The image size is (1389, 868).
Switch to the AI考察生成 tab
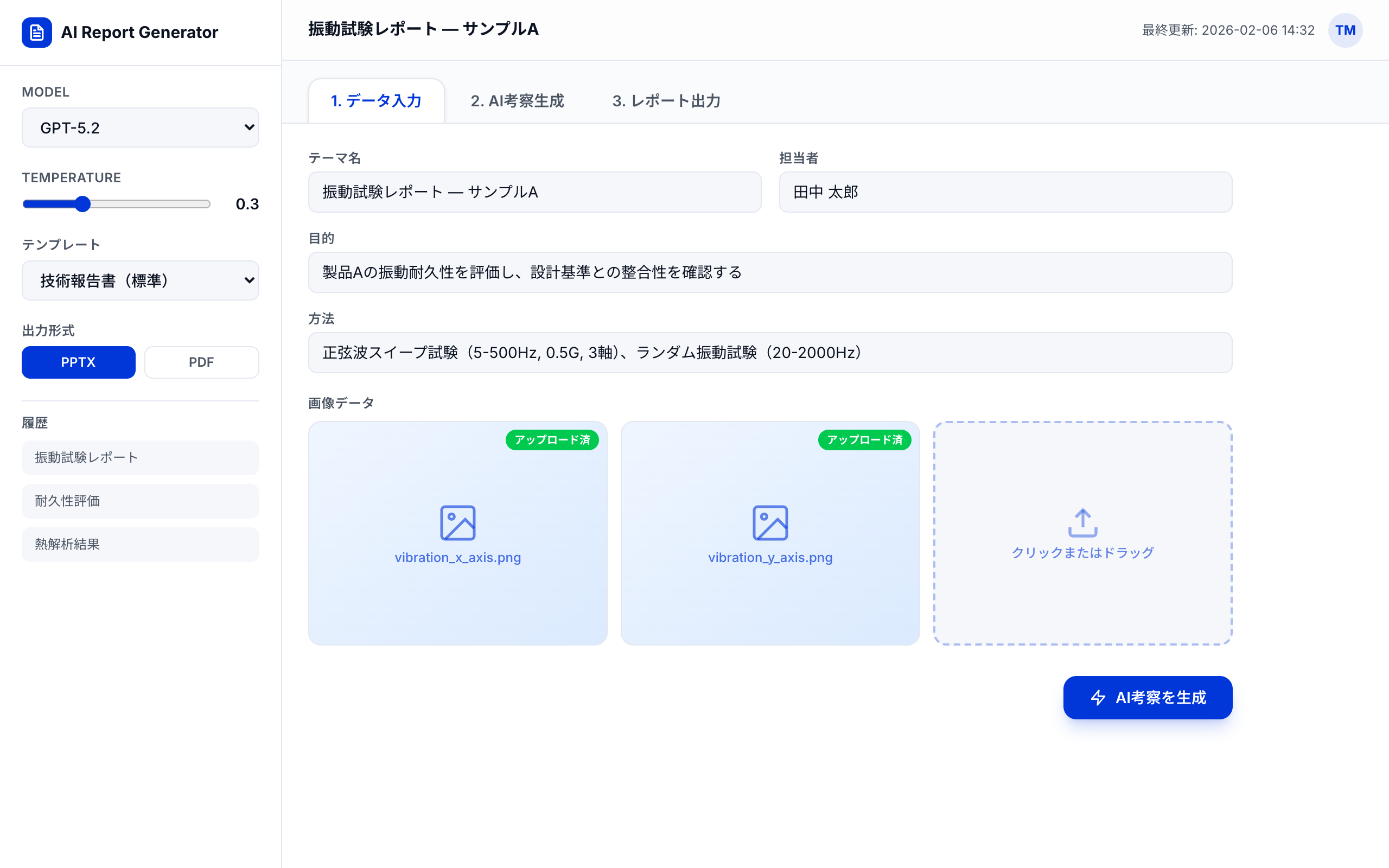tap(516, 101)
